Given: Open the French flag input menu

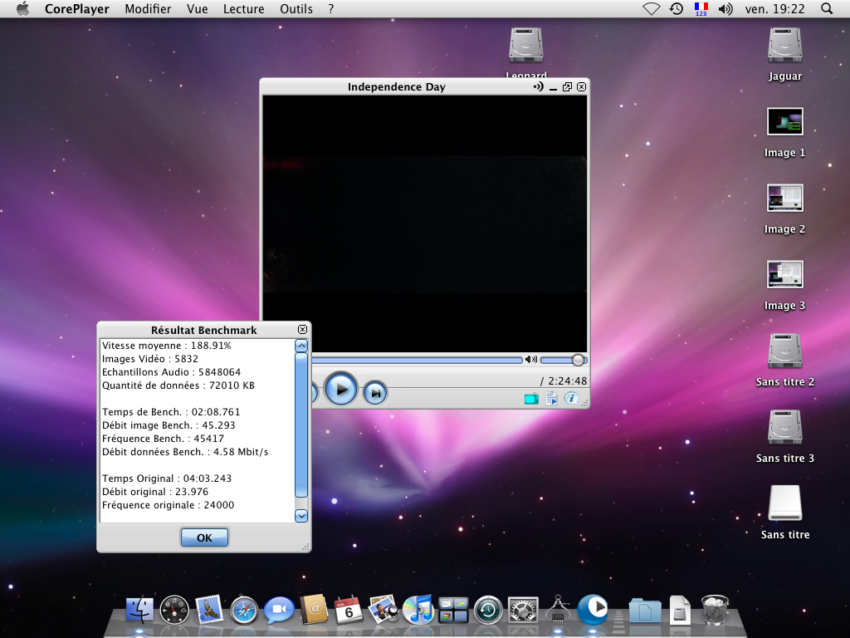Looking at the screenshot, I should (701, 9).
